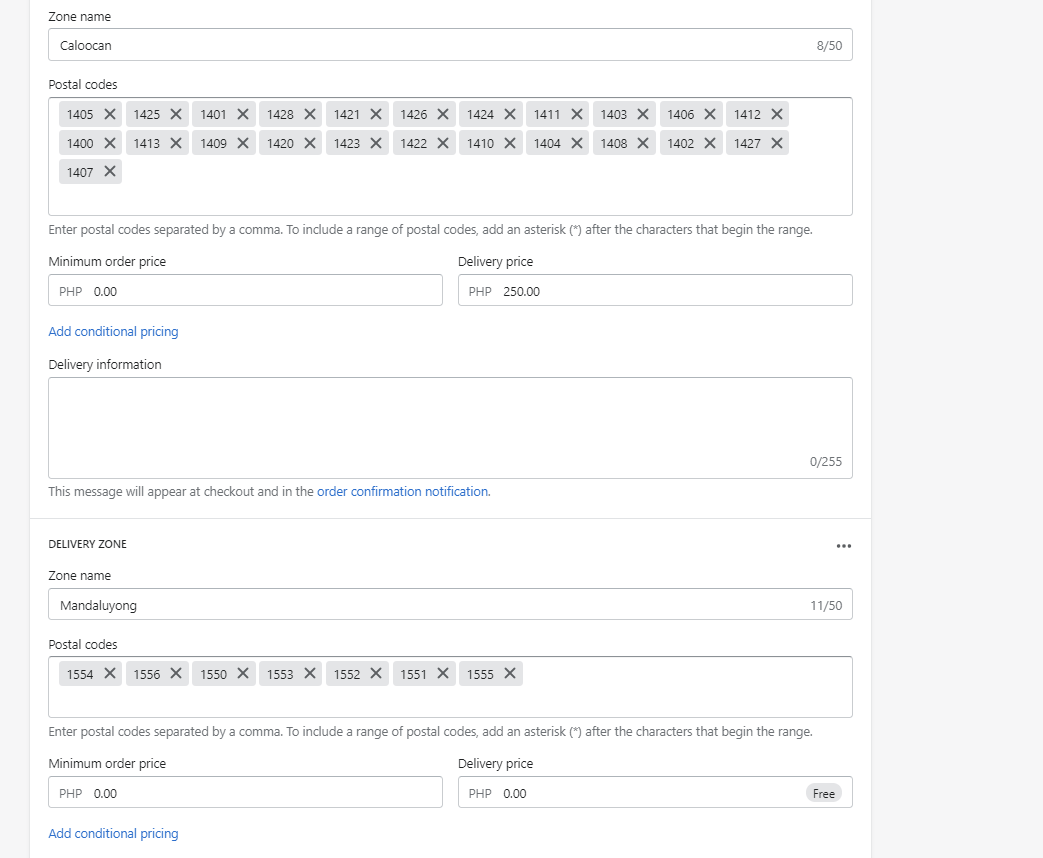Remove postal code 1428 tag
Viewport: 1043px width, 858px height.
coord(310,114)
